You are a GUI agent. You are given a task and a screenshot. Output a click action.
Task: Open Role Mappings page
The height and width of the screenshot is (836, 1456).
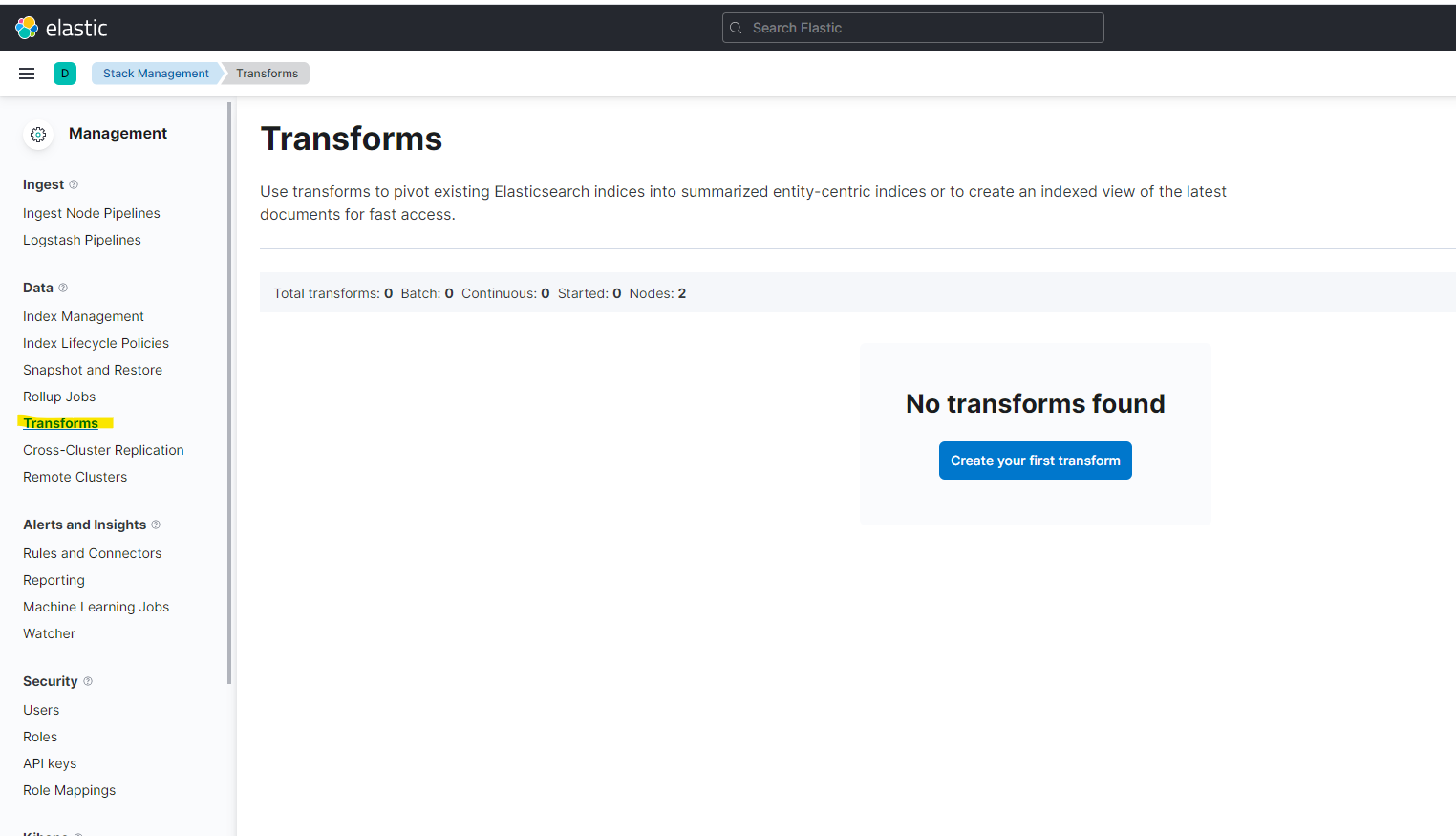[x=69, y=790]
